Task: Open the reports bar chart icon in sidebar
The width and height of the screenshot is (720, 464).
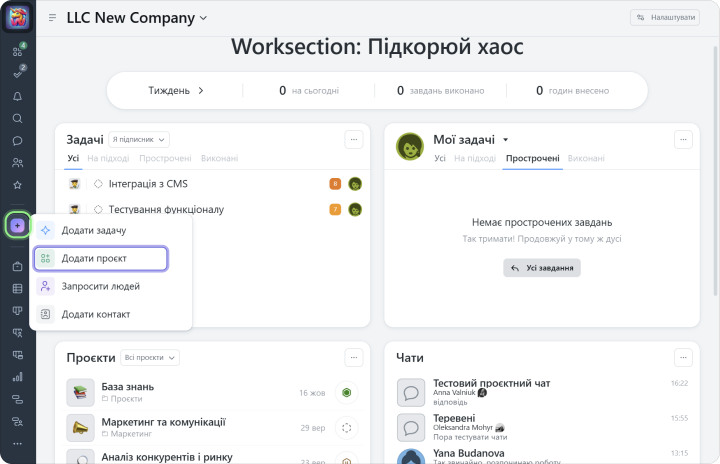Action: click(17, 377)
